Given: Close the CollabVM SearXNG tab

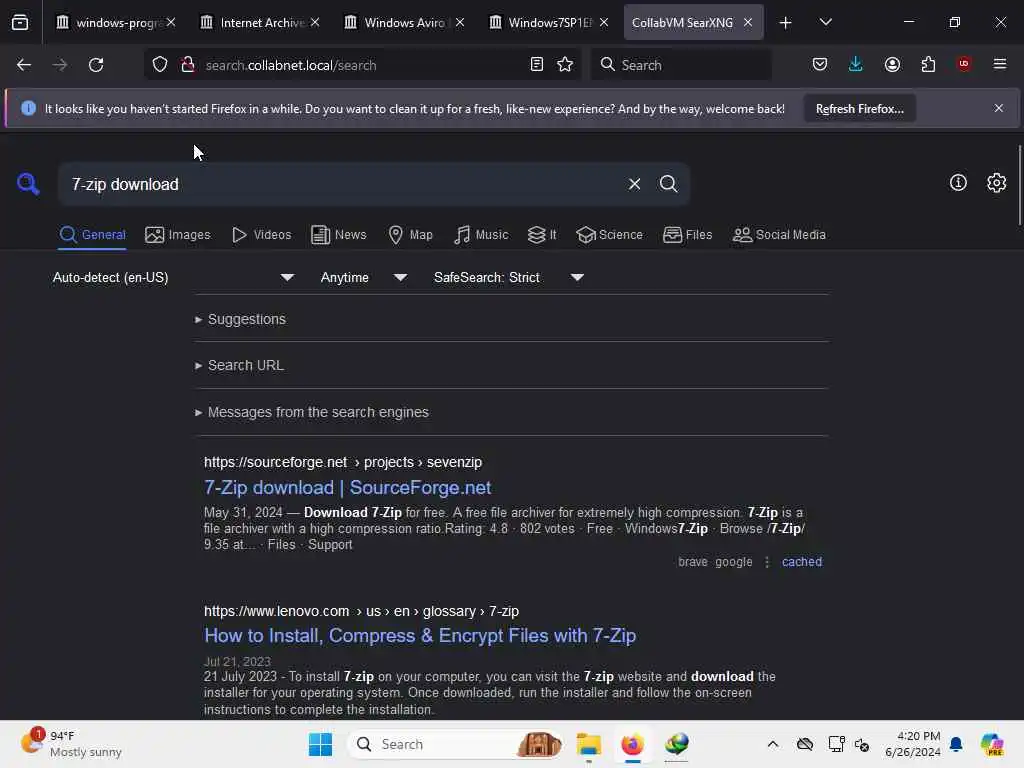Looking at the screenshot, I should [x=748, y=22].
